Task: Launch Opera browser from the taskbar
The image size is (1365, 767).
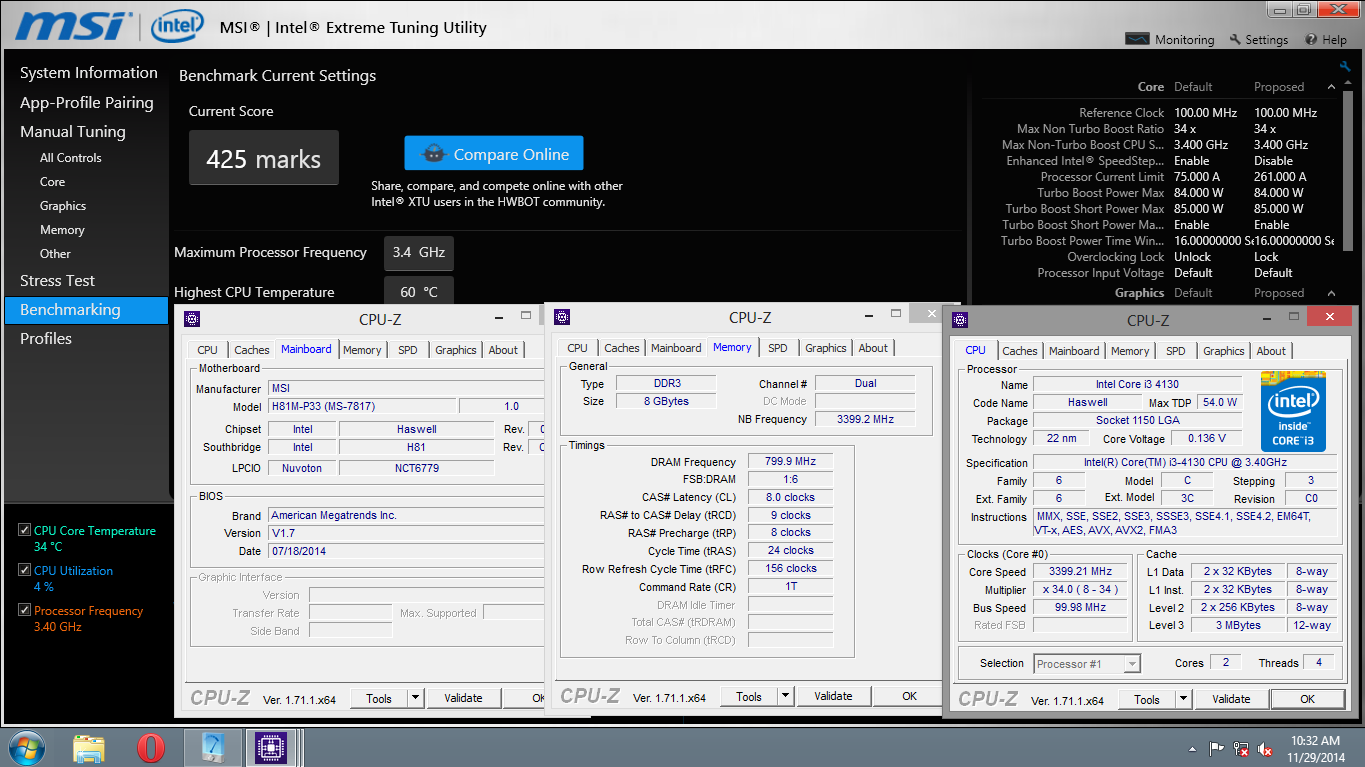Action: point(151,748)
